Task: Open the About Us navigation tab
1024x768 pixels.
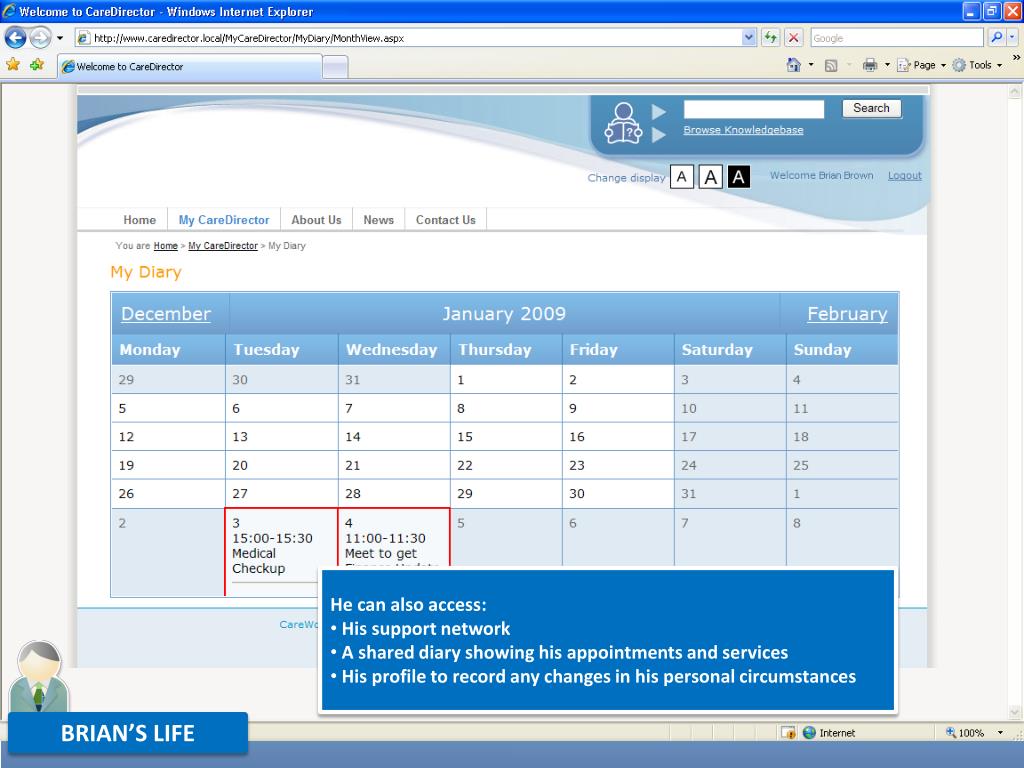Action: (x=316, y=220)
